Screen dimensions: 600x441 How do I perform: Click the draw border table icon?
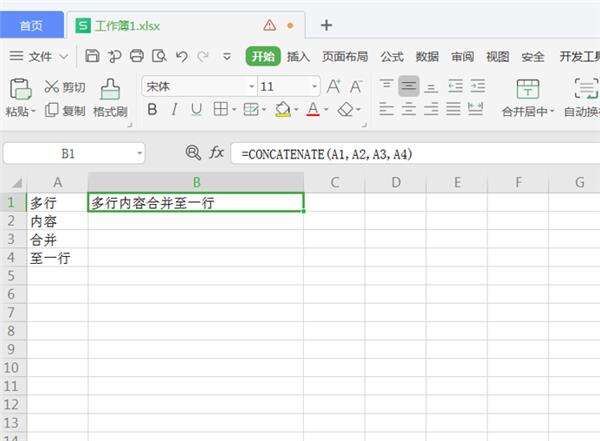pos(251,110)
